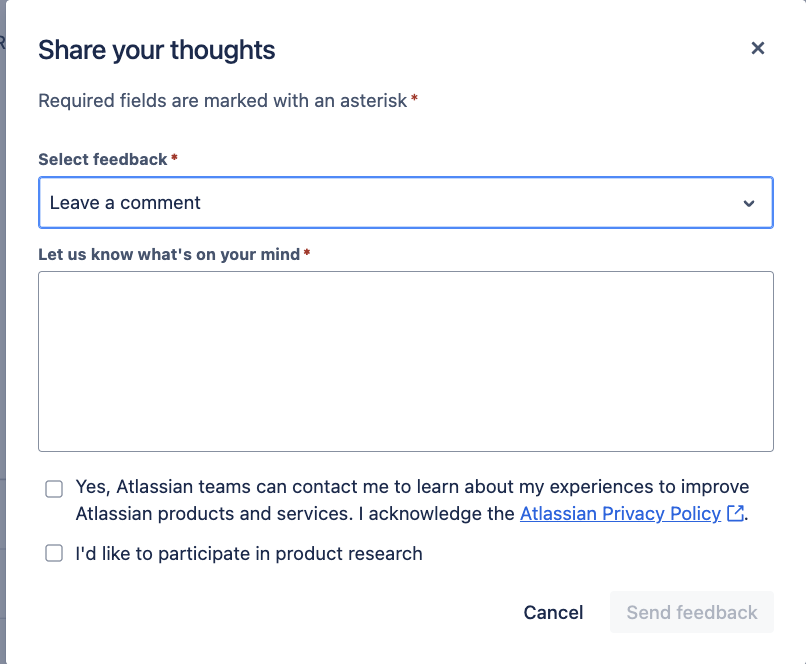Click the chevron arrow in feedback dropdown
806x664 pixels.
pos(749,204)
